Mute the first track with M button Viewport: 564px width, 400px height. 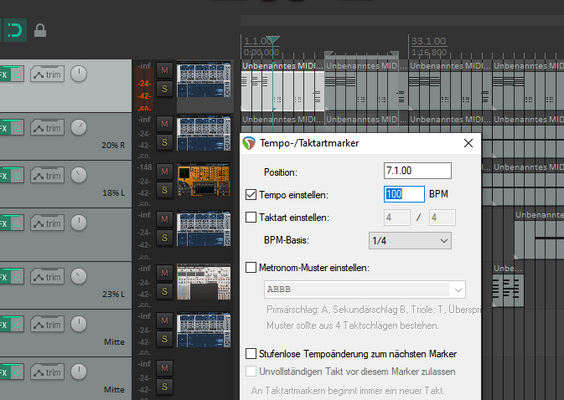pos(164,70)
